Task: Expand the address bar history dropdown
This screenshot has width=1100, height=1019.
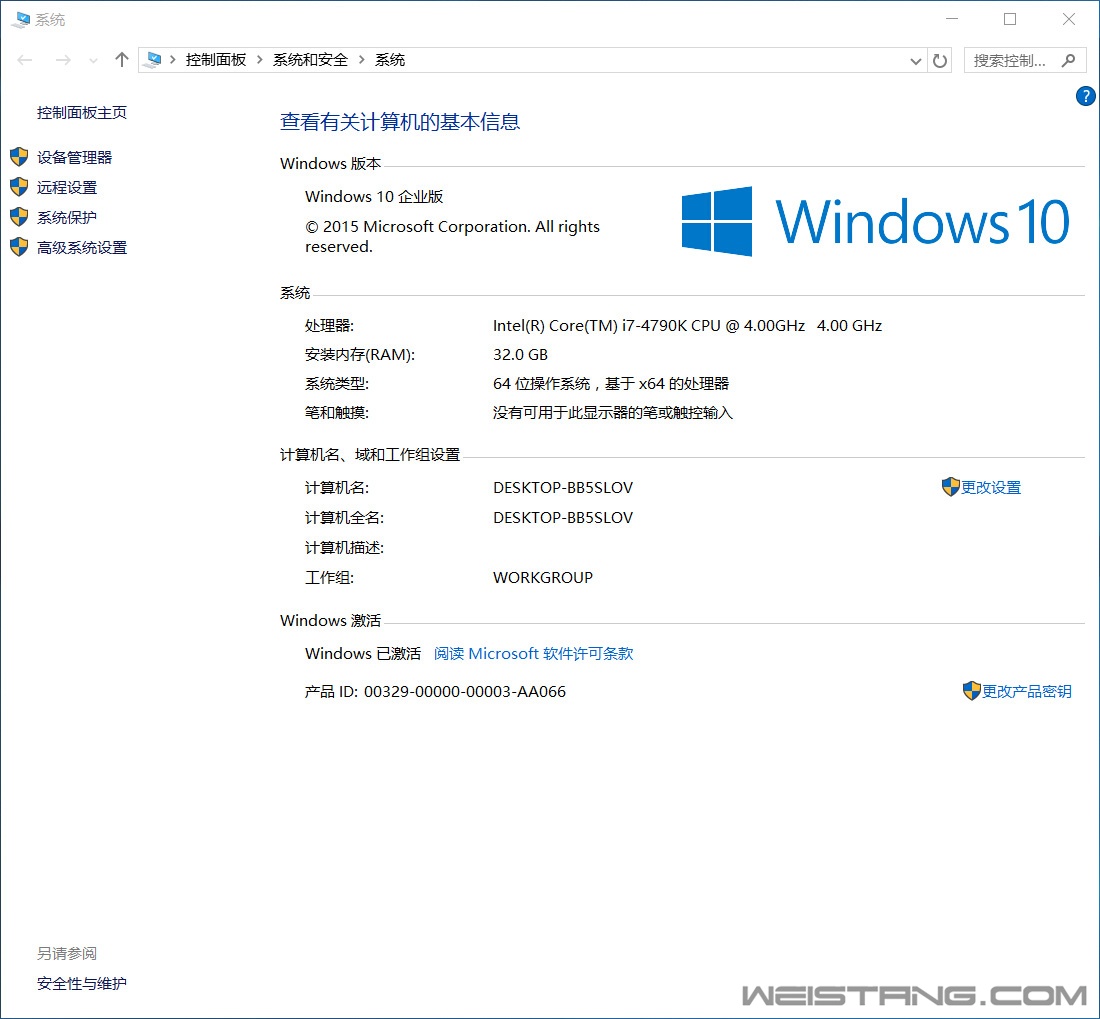Action: click(x=915, y=61)
